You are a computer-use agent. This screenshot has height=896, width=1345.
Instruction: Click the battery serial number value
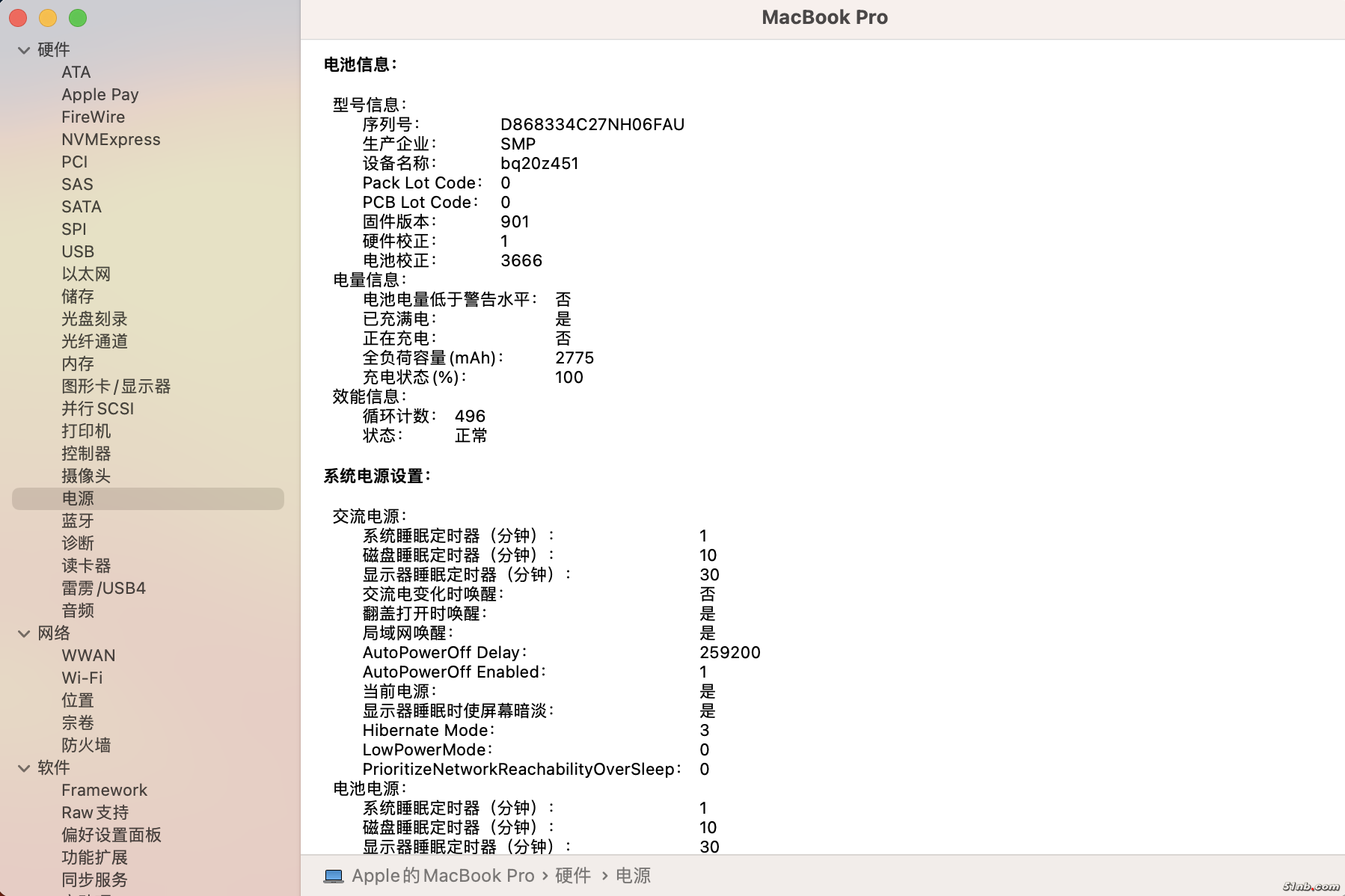click(592, 124)
